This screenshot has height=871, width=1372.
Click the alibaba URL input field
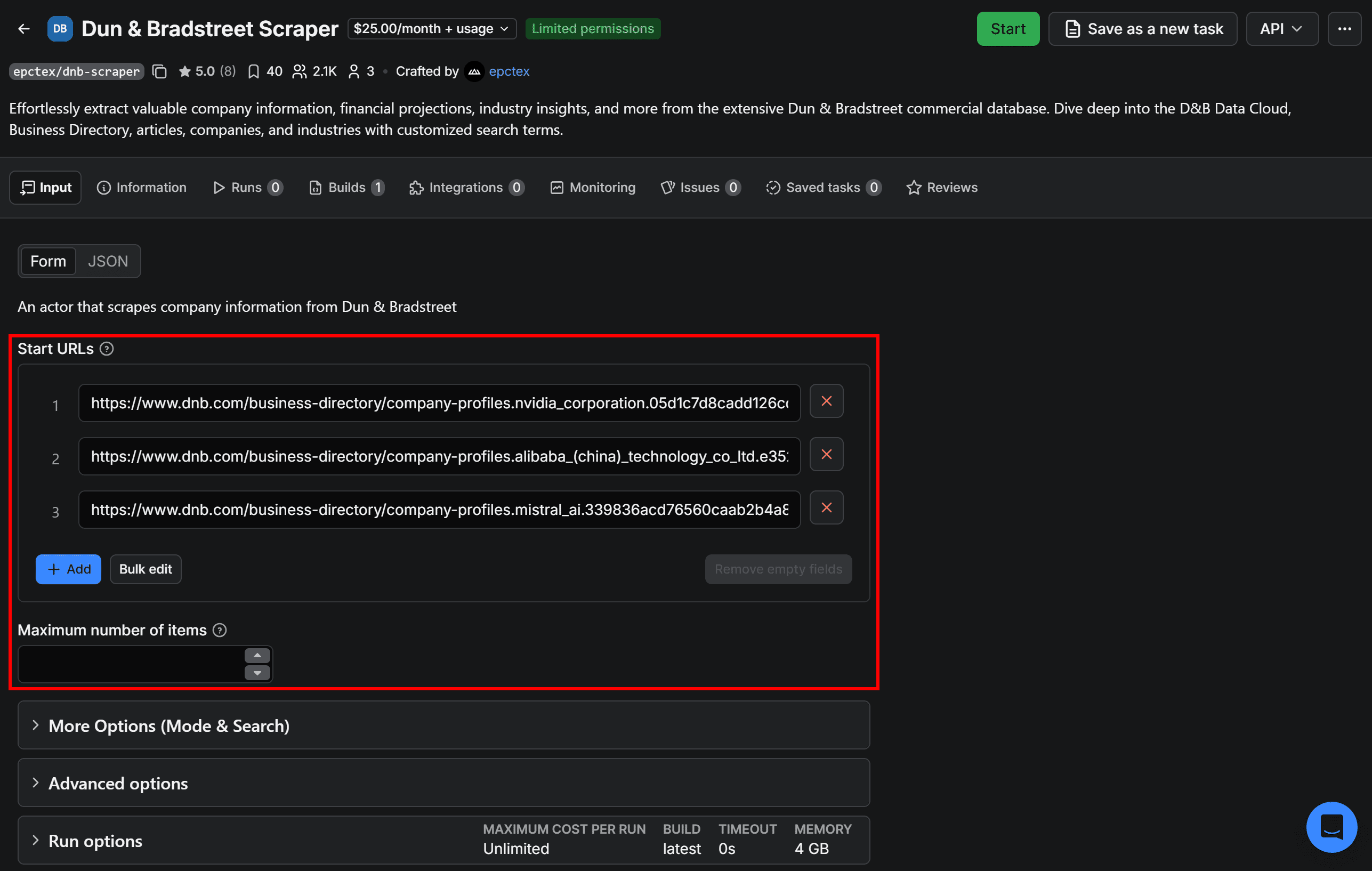(x=439, y=456)
